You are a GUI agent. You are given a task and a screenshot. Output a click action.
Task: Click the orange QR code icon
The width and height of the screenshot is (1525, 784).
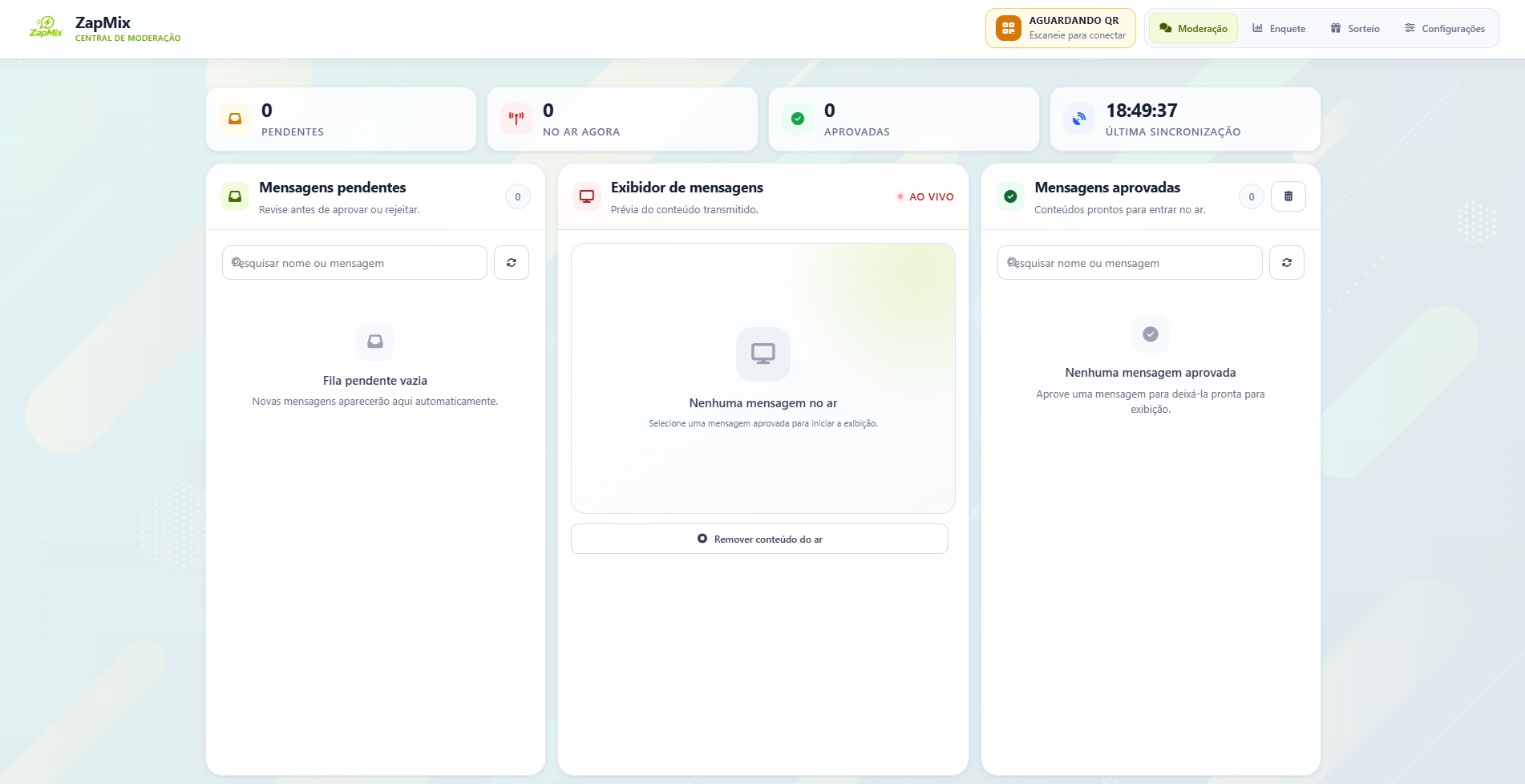coord(1009,28)
